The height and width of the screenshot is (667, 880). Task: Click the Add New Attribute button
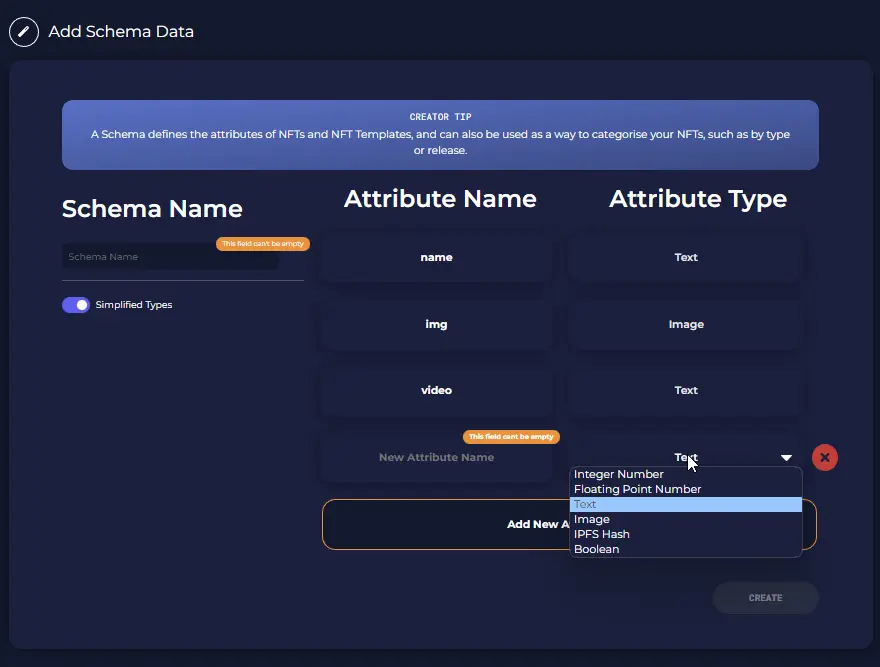click(x=446, y=524)
